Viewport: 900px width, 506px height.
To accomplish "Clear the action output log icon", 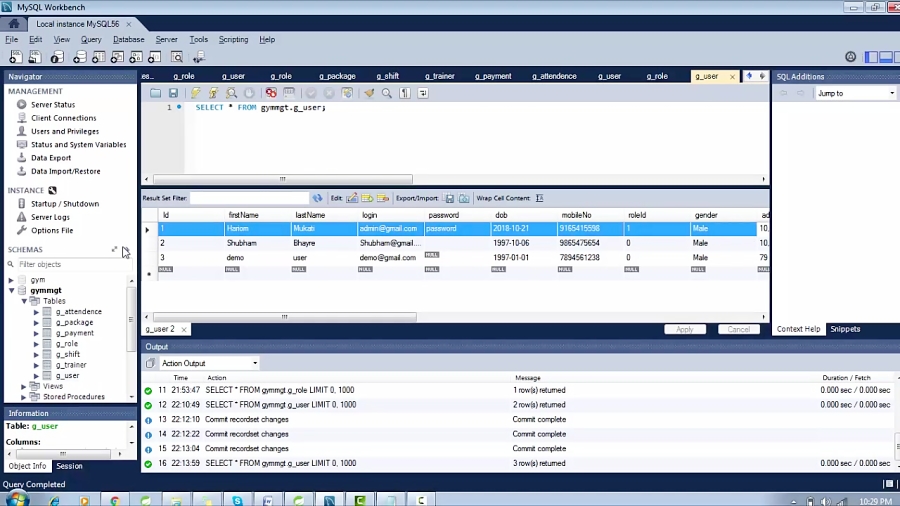I will point(150,363).
